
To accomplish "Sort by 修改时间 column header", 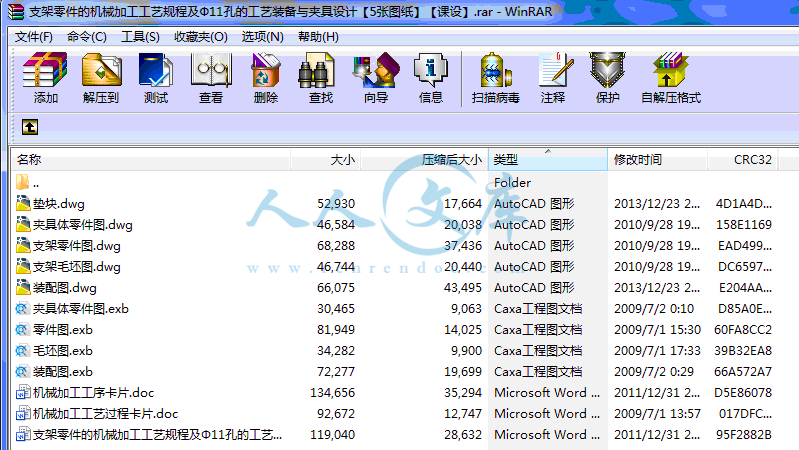I will tap(657, 160).
